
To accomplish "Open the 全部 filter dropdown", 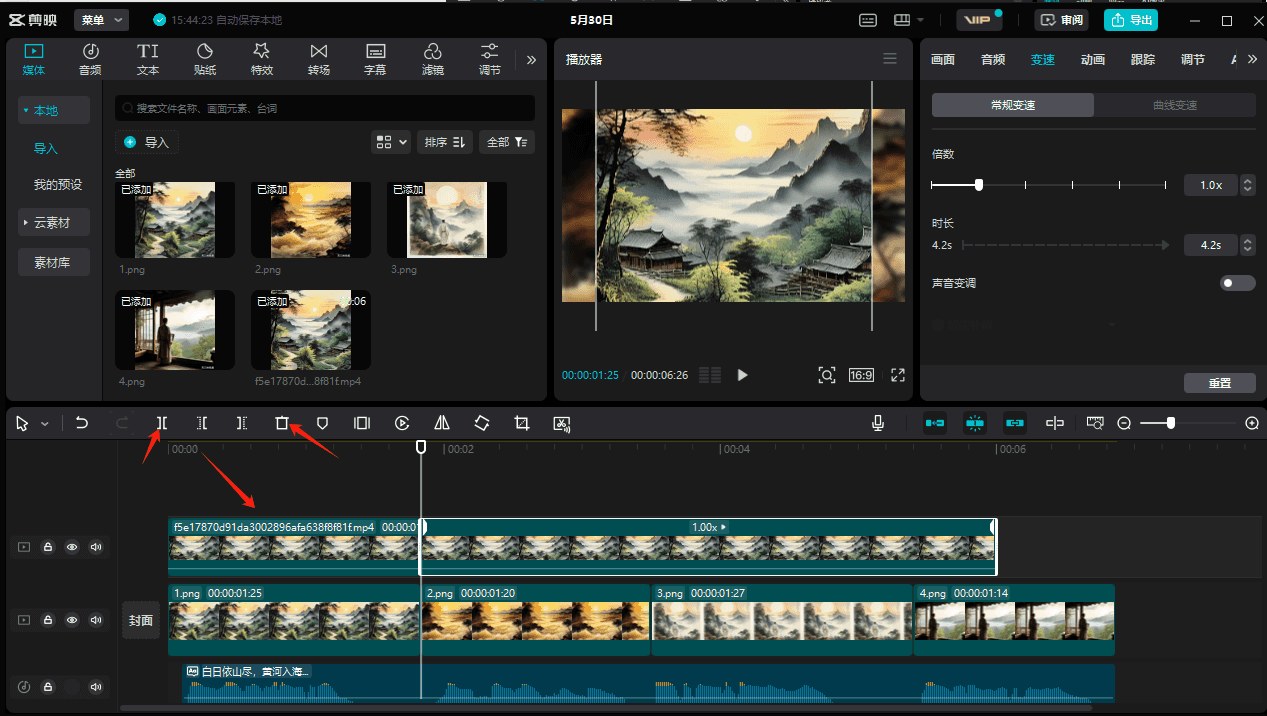I will tap(507, 142).
